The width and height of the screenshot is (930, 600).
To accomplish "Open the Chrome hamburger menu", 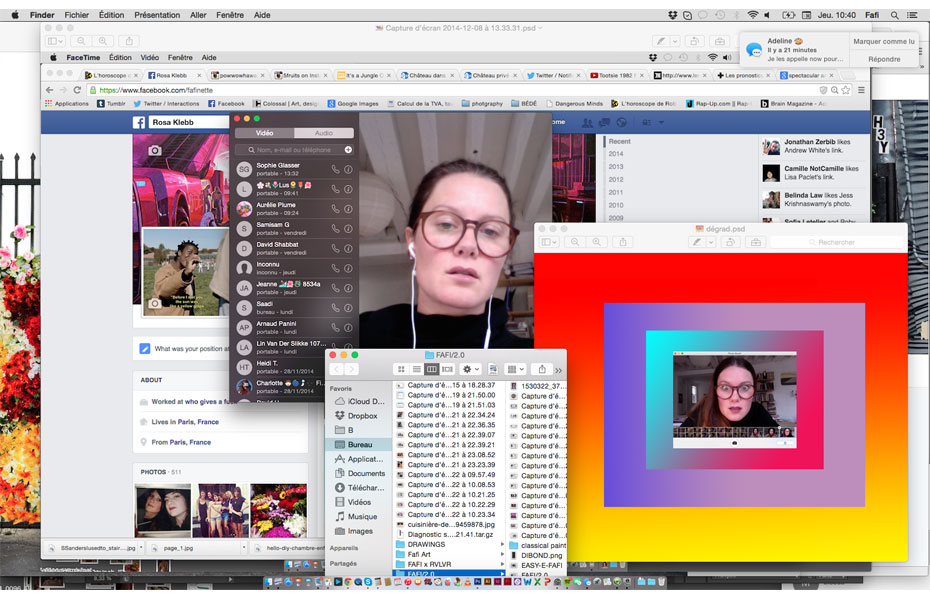I will [861, 90].
